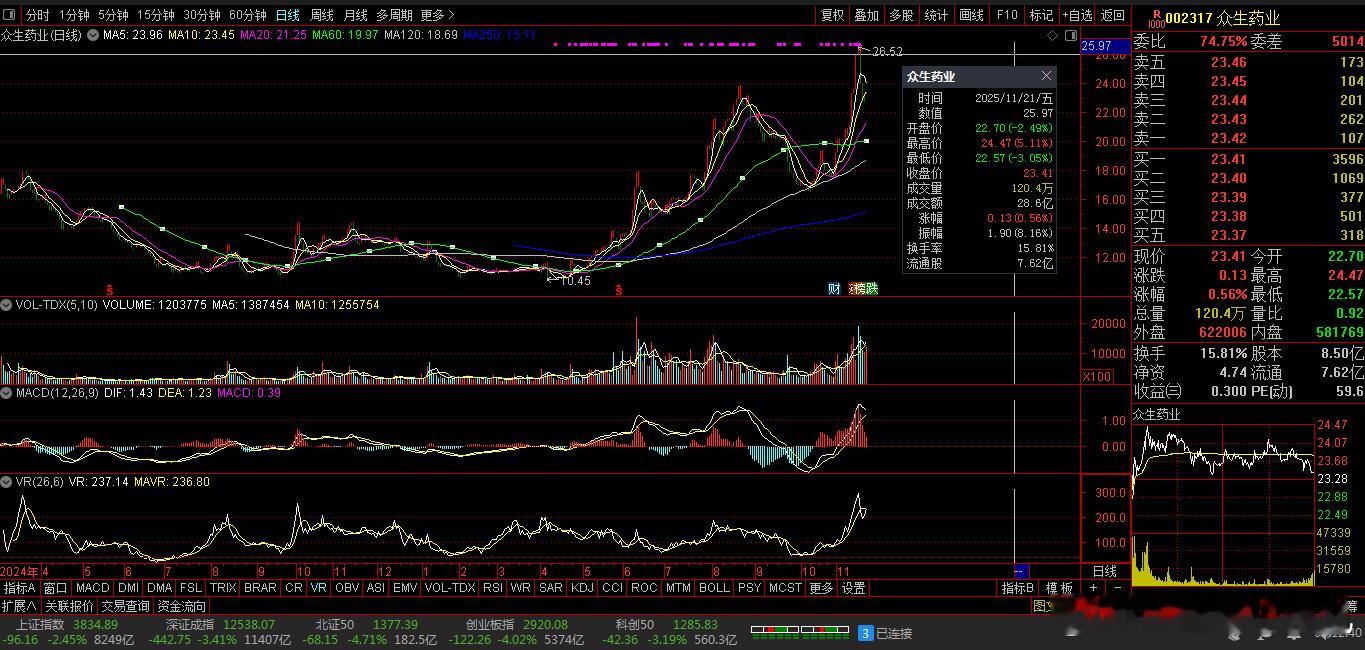Open the 多周期 multi-period view
Image resolution: width=1365 pixels, height=650 pixels.
(x=394, y=15)
